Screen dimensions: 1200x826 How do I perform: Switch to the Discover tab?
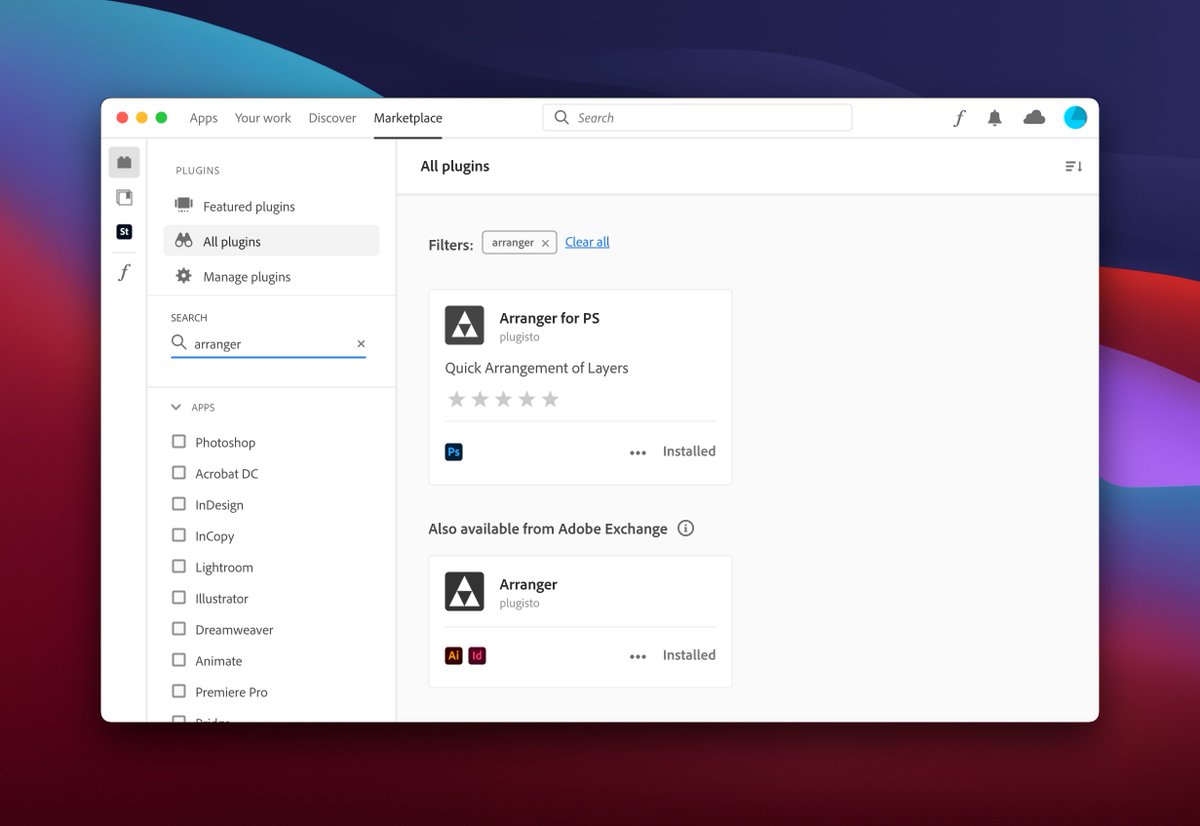point(332,118)
